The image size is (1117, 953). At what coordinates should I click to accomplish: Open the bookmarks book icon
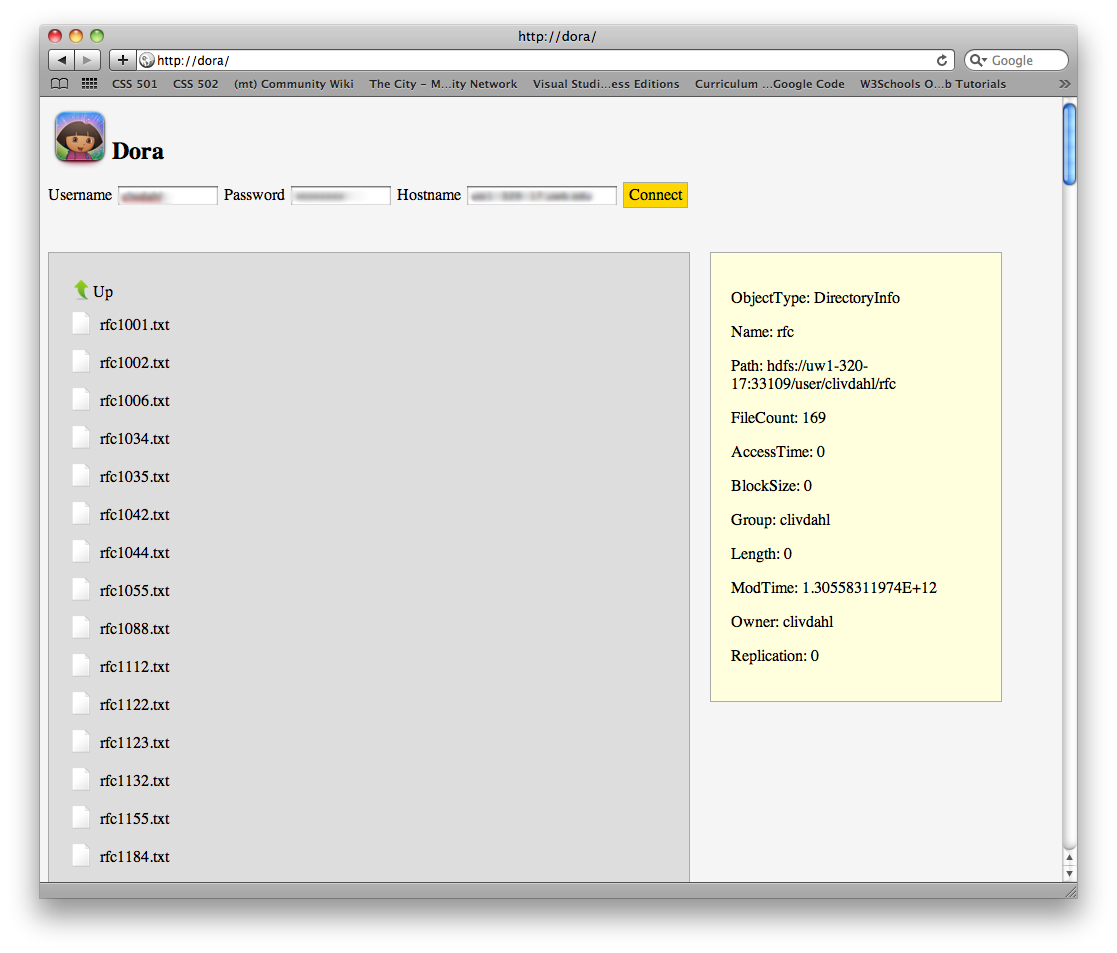(60, 84)
